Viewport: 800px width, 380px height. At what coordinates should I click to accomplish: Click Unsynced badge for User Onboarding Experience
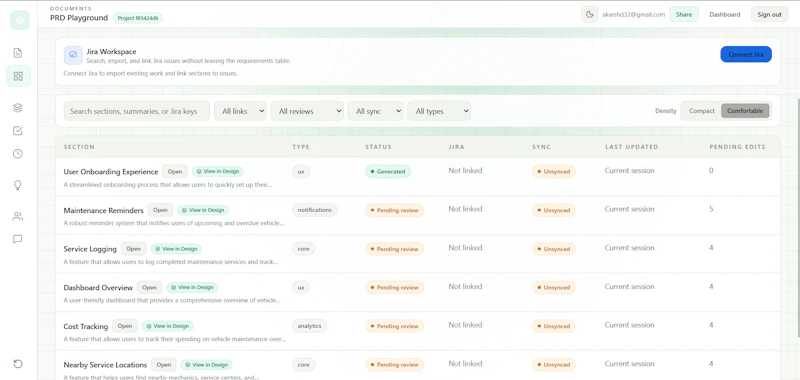pyautogui.click(x=554, y=171)
